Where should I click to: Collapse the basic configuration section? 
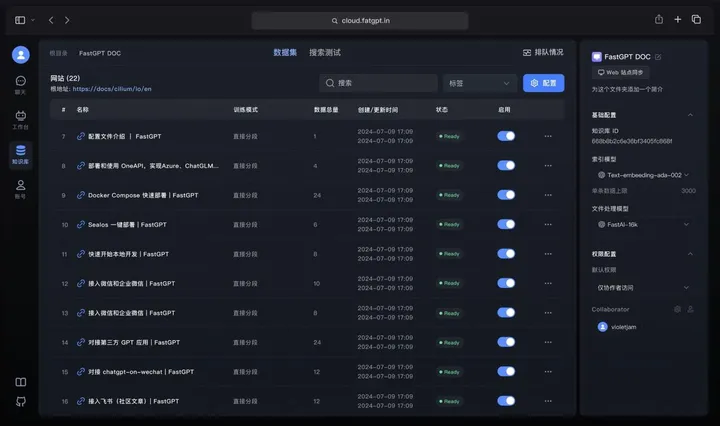coord(690,115)
